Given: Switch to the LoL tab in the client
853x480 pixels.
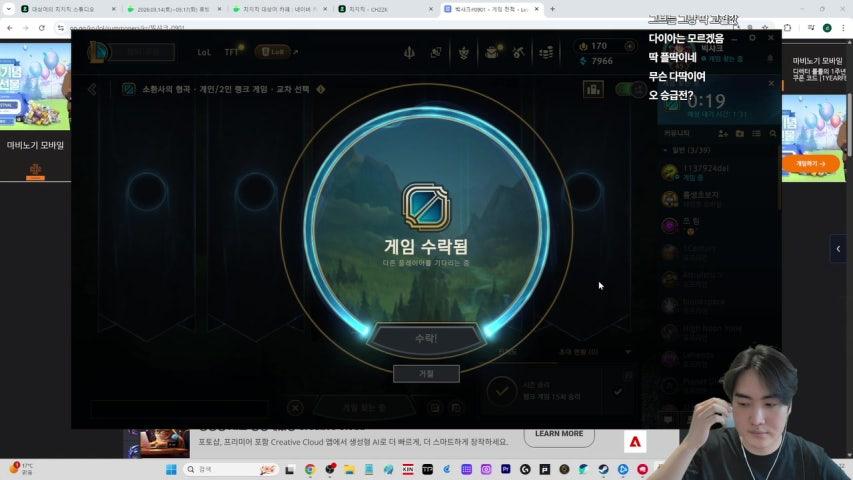Looking at the screenshot, I should point(204,52).
